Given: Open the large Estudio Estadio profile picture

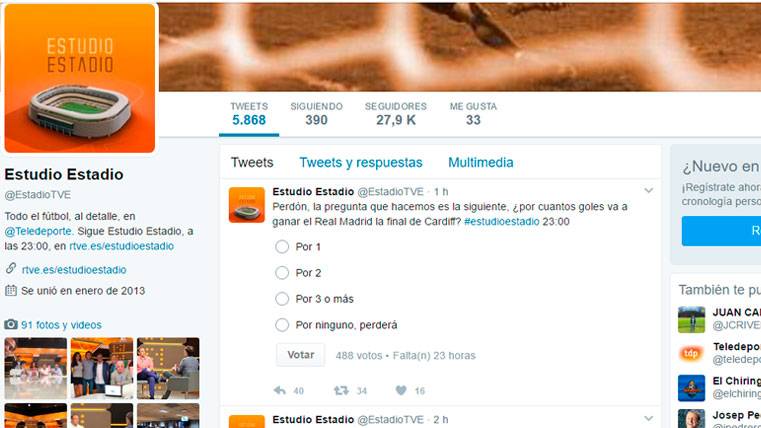Looking at the screenshot, I should 80,78.
